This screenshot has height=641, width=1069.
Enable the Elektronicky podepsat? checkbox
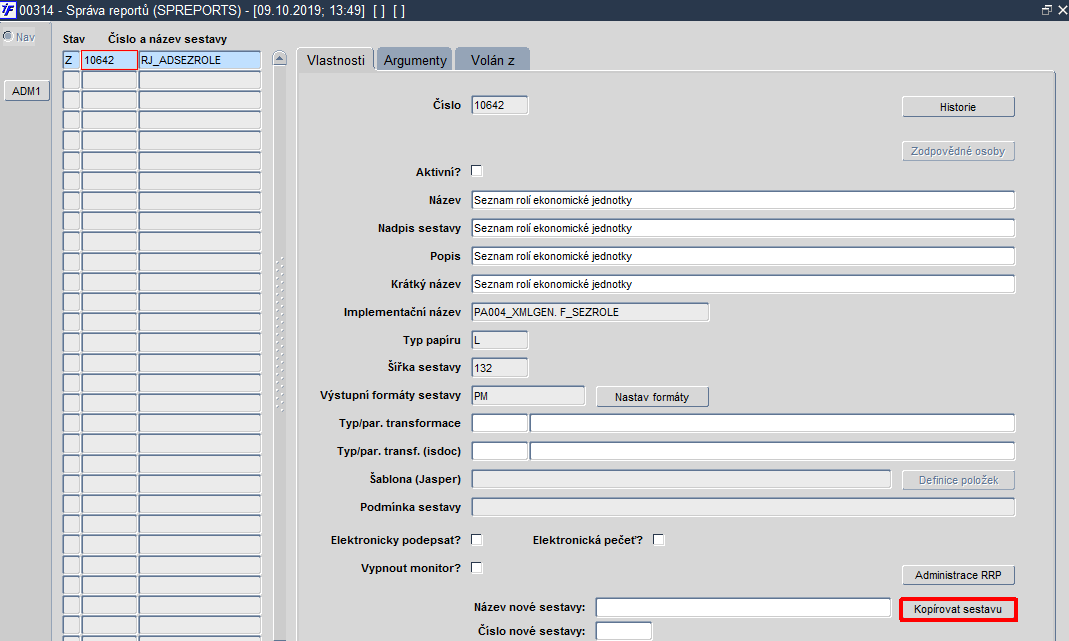point(477,539)
